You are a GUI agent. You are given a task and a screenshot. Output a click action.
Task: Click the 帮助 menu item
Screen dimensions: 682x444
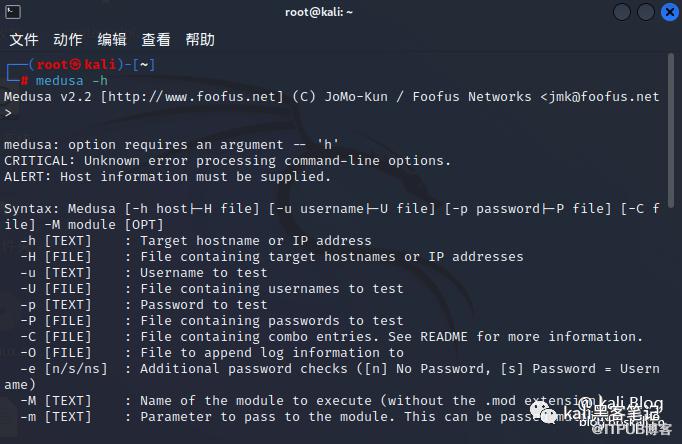coord(200,40)
